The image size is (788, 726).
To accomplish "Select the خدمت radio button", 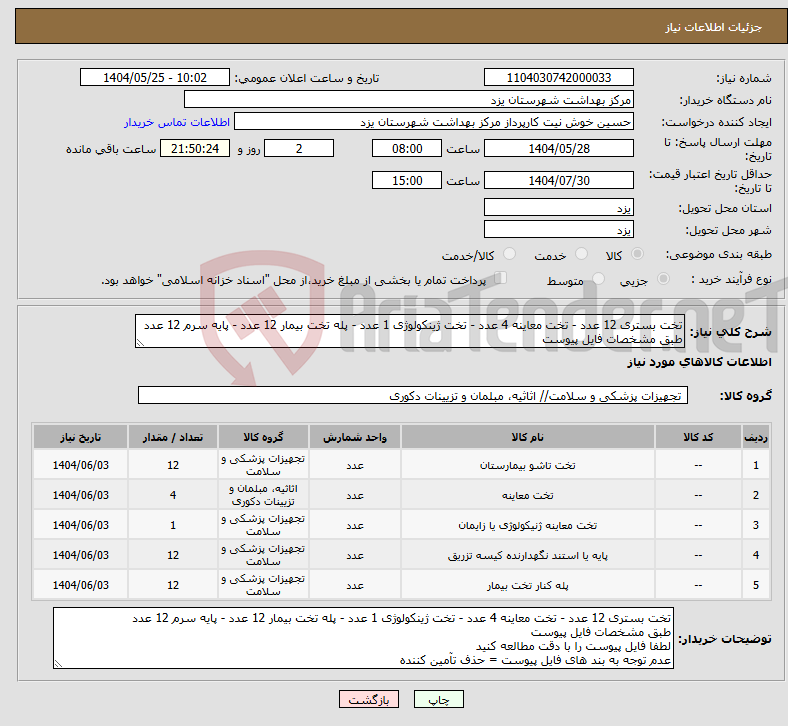I will coord(581,254).
